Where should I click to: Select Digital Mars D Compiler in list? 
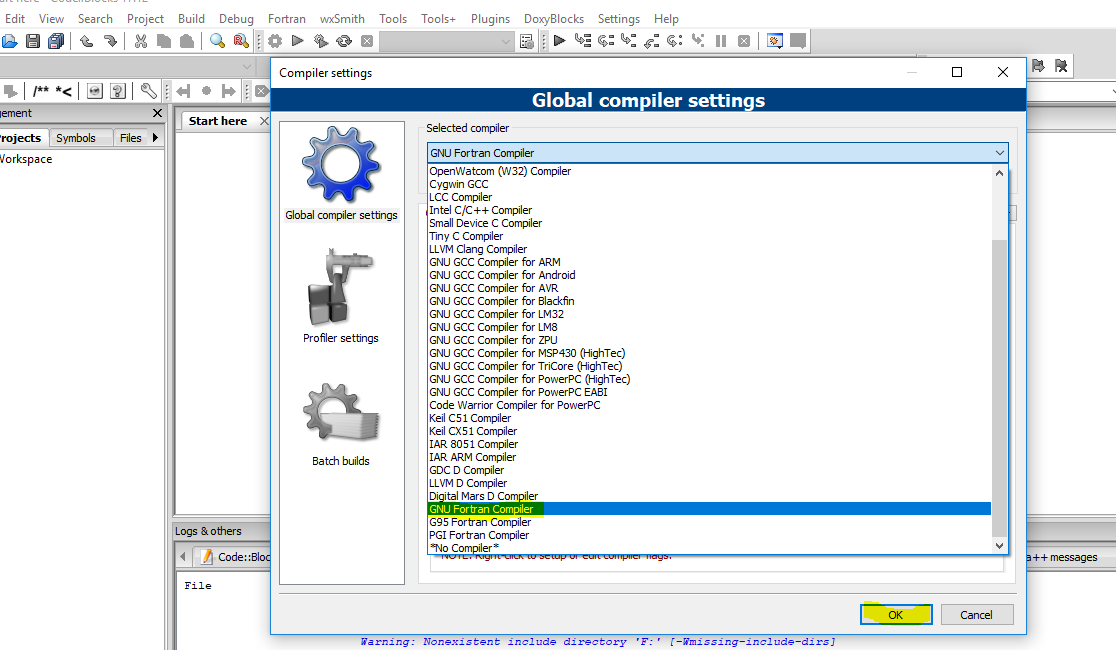(709, 496)
